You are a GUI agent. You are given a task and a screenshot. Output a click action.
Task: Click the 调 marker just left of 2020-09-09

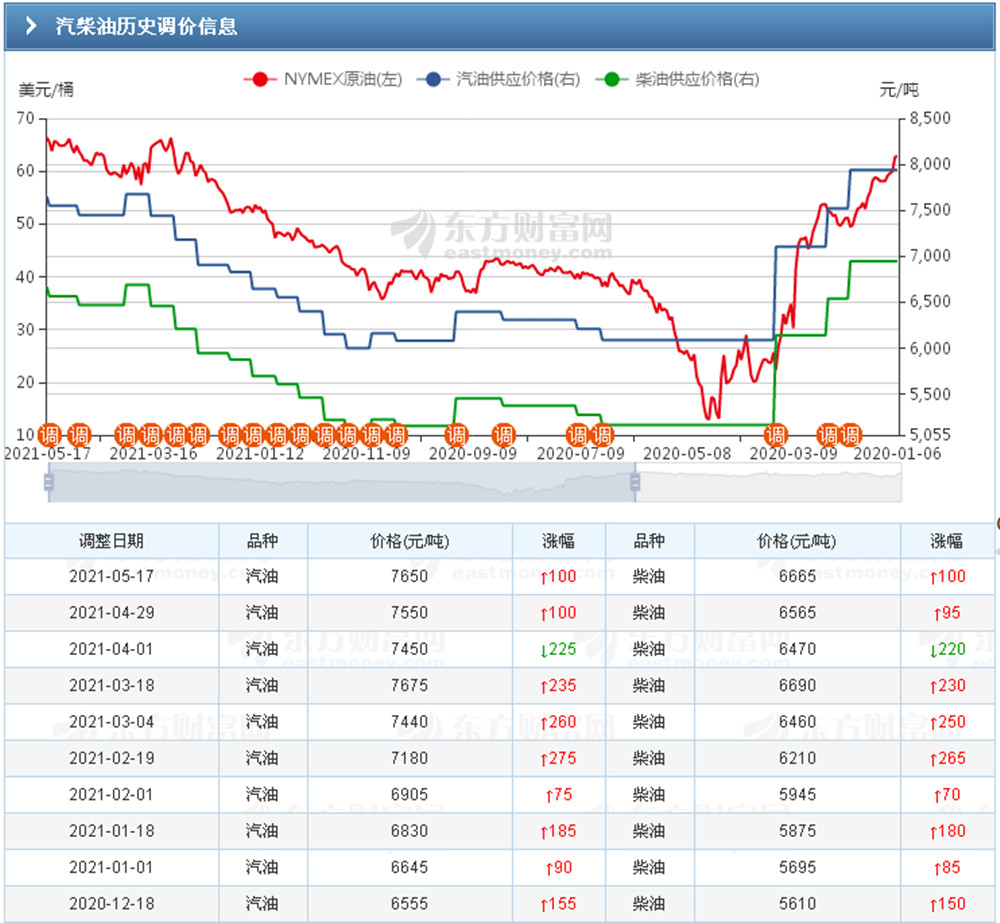pos(456,436)
